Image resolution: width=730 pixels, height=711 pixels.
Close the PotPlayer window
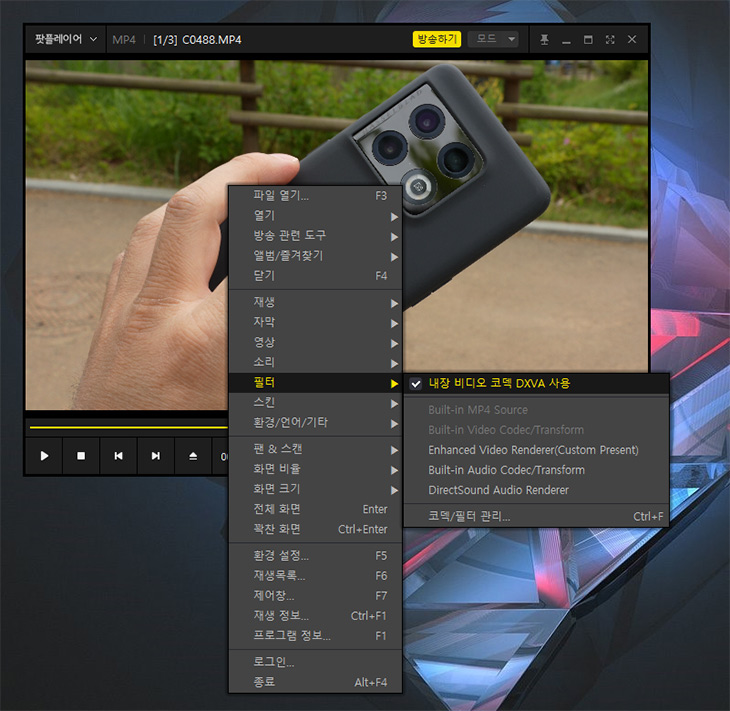click(x=632, y=40)
